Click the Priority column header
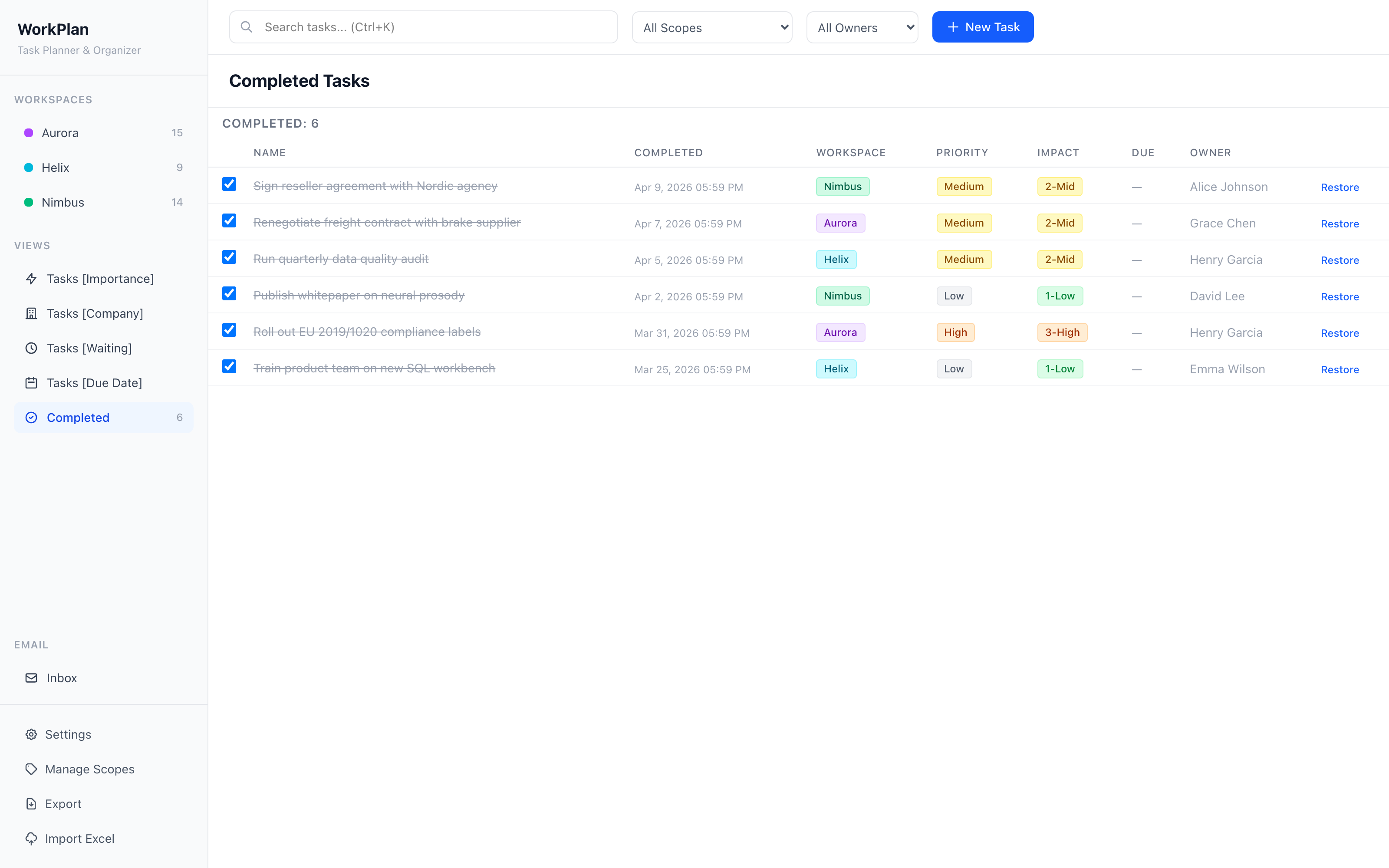Screen dimensions: 1389x868 coord(962,153)
